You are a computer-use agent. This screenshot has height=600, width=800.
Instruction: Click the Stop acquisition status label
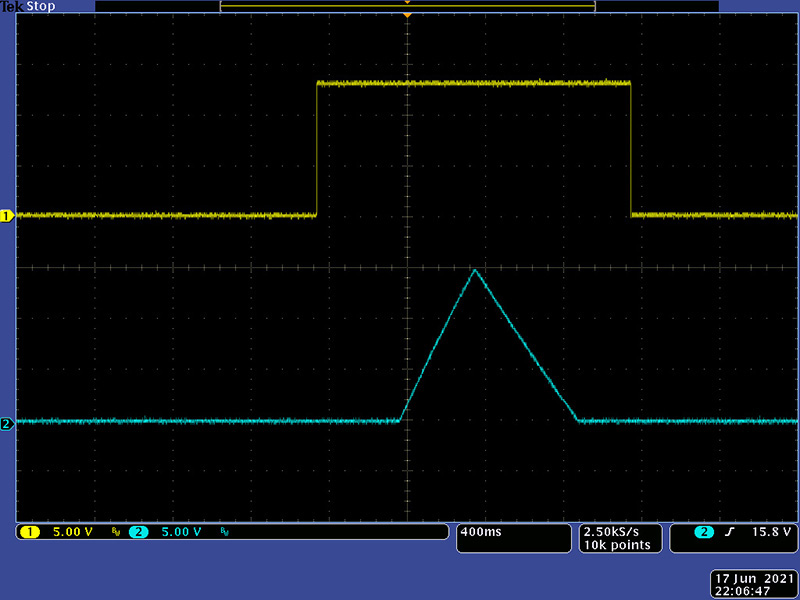pyautogui.click(x=40, y=7)
